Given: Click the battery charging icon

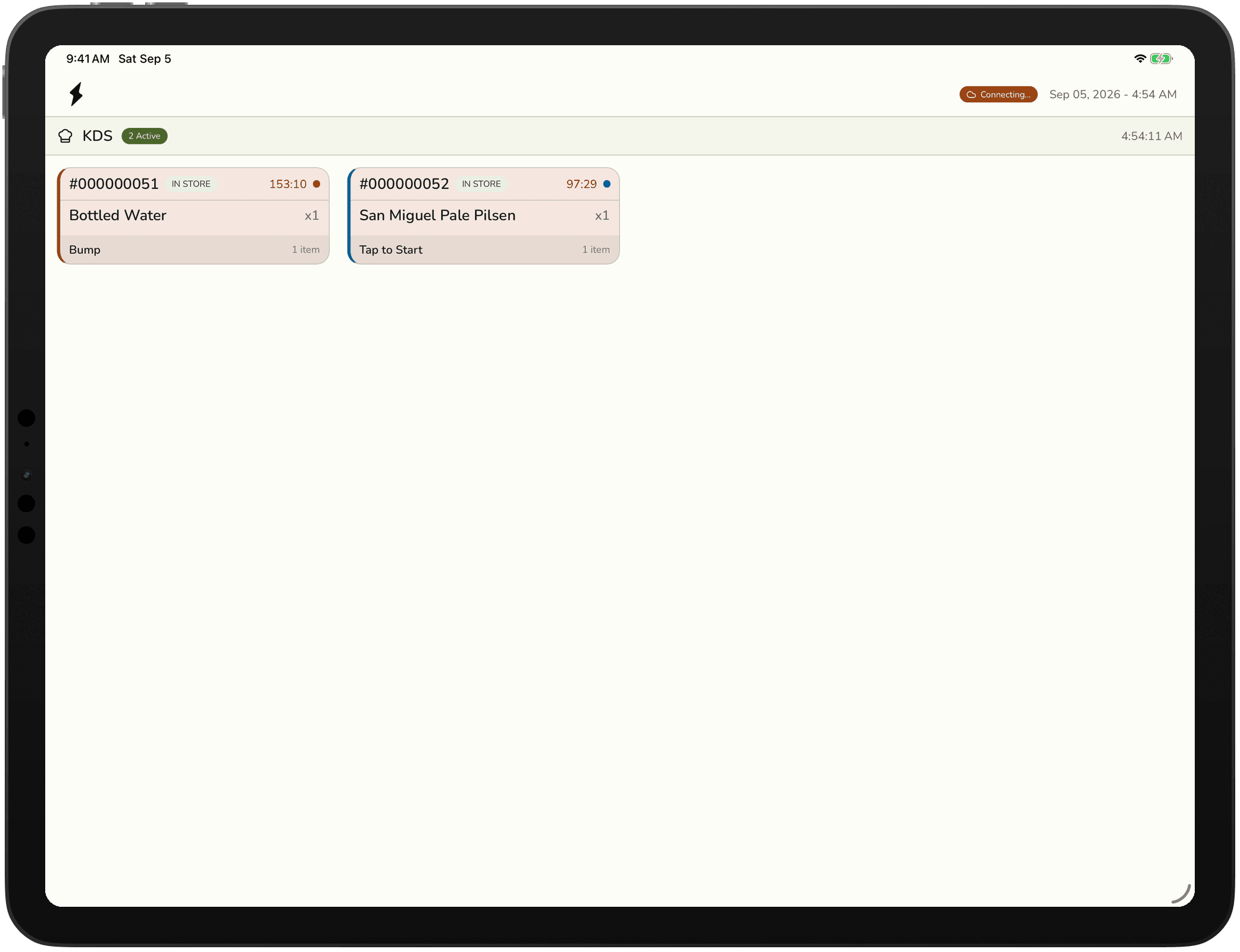Looking at the screenshot, I should 1161,58.
